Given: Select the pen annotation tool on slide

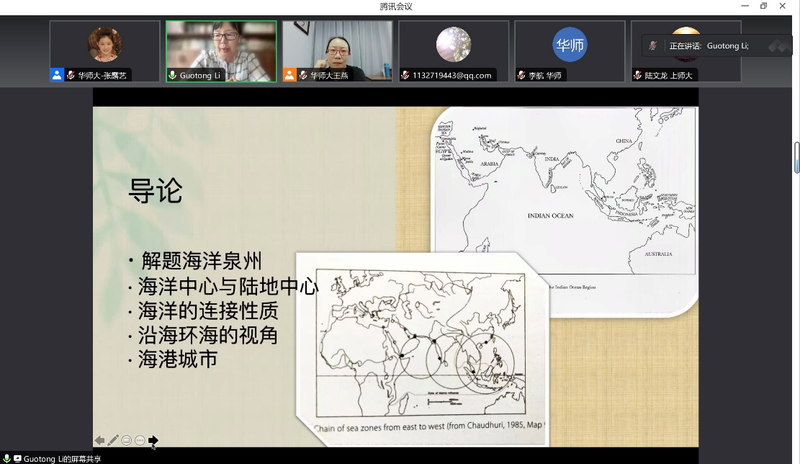Looking at the screenshot, I should [113, 440].
